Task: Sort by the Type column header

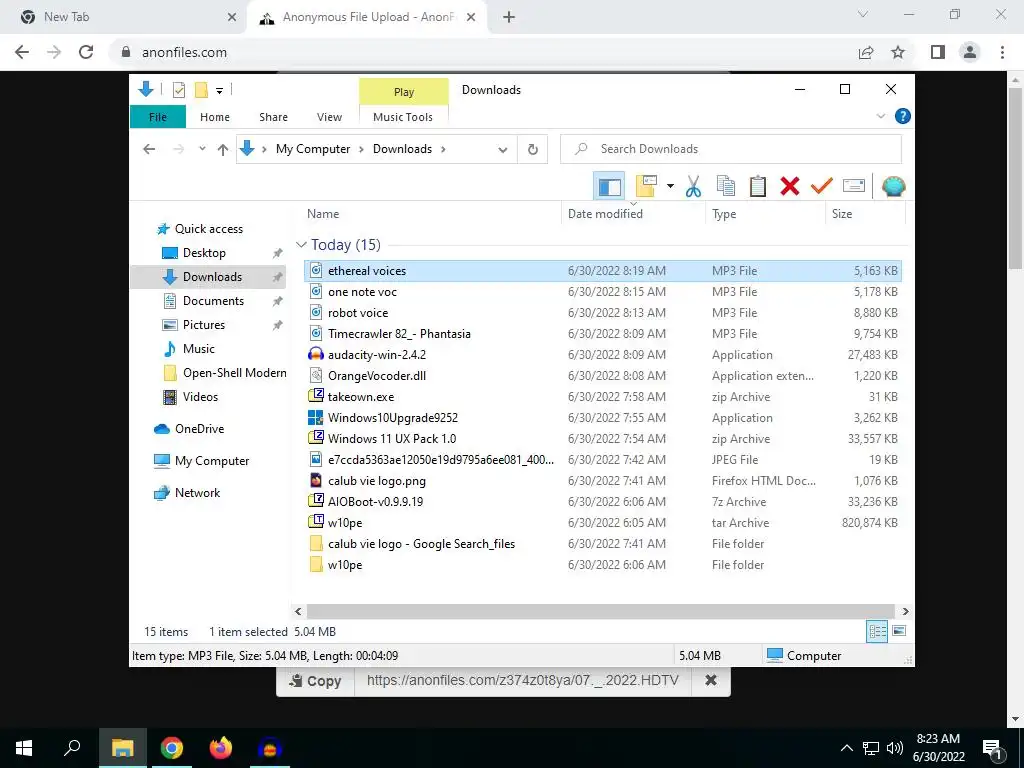Action: click(766, 214)
